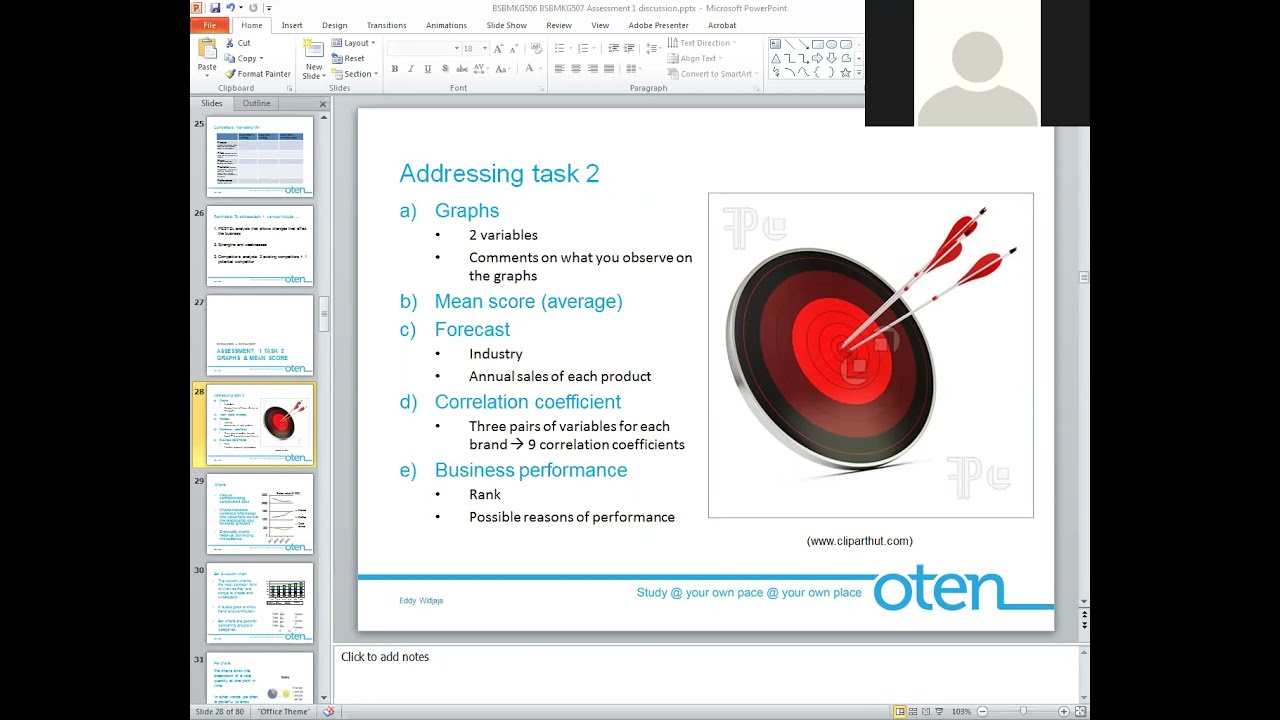Screen dimensions: 1280x720
Task: Click the Format Painter brush icon
Action: coord(230,74)
